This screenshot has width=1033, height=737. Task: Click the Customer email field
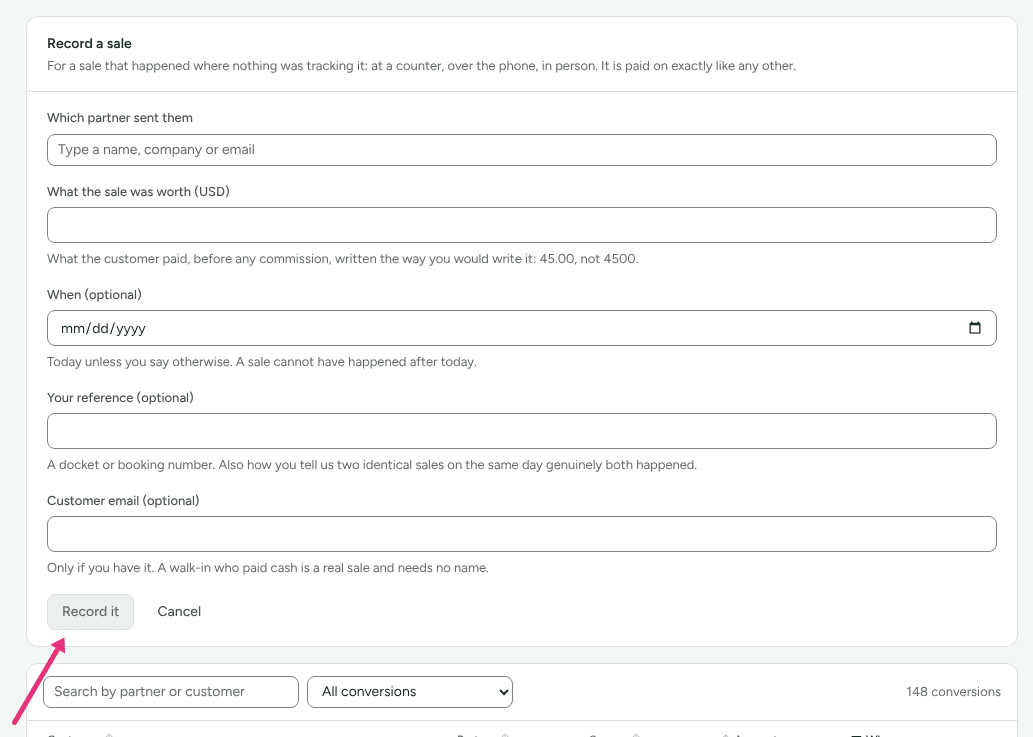pos(521,534)
